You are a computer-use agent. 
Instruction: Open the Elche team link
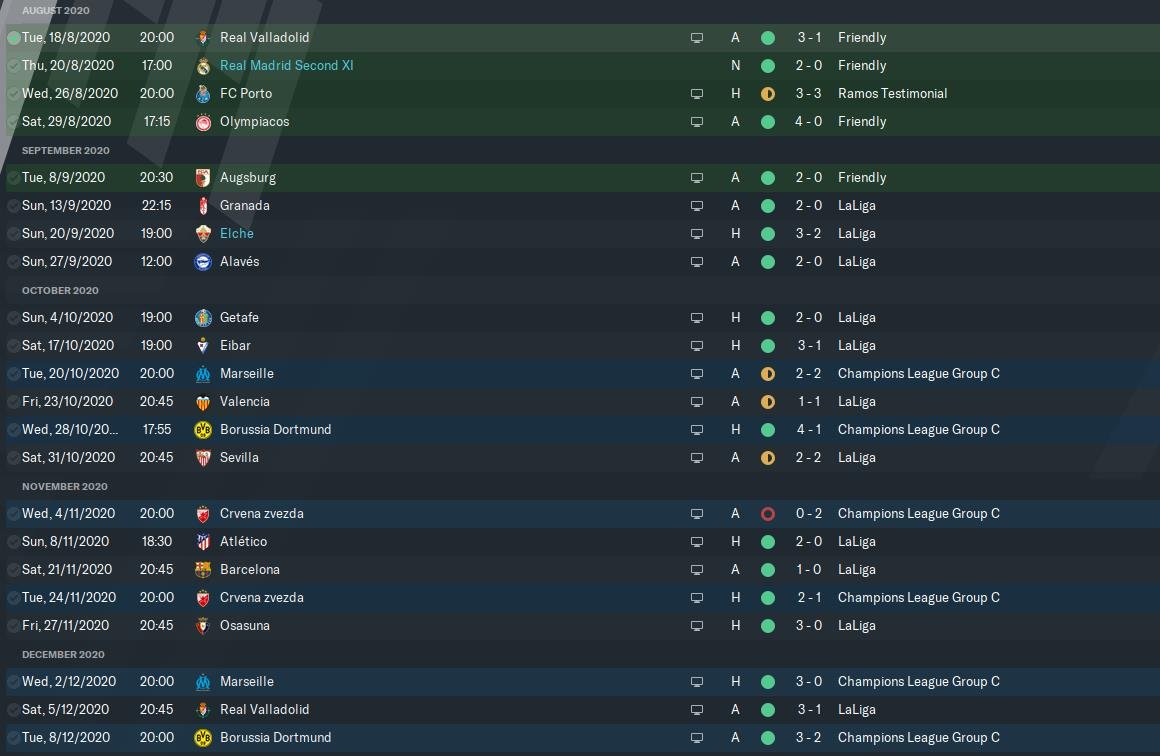pos(236,234)
